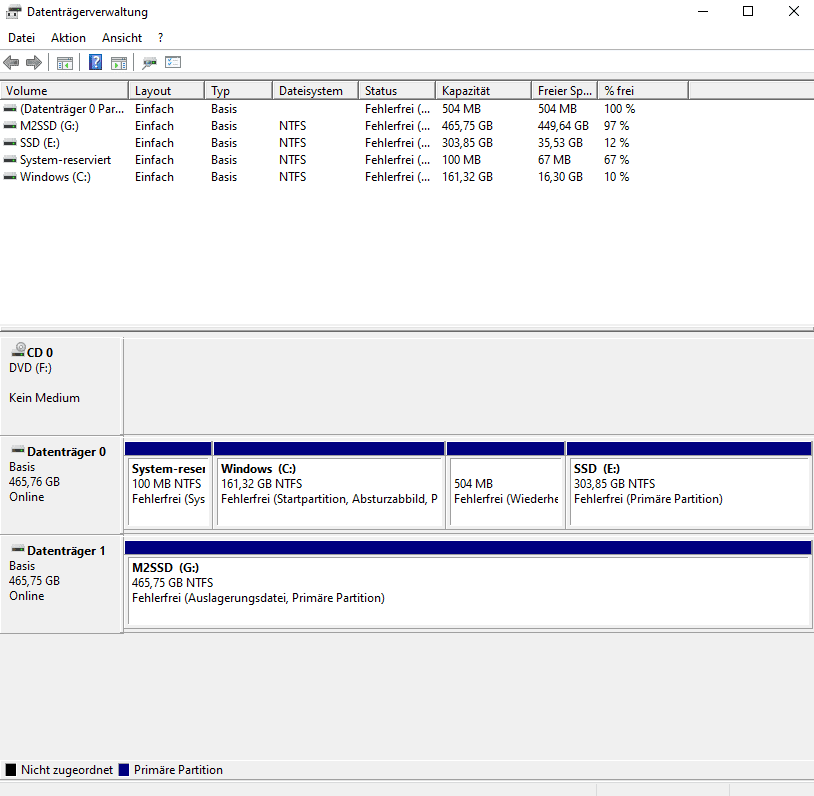The height and width of the screenshot is (796, 814).
Task: Select the M2SSD (G:) partition block
Action: [468, 585]
